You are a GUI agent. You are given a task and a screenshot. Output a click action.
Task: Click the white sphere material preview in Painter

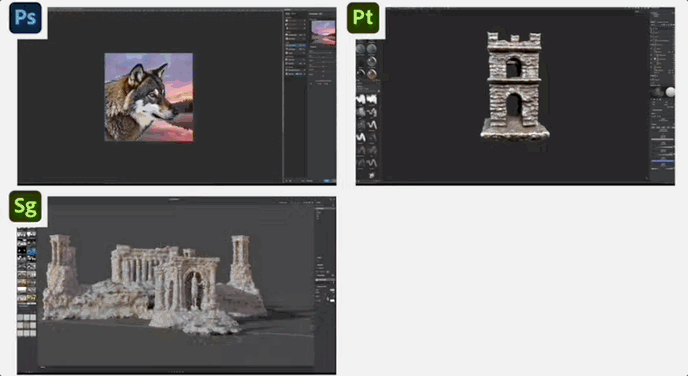pos(671,91)
